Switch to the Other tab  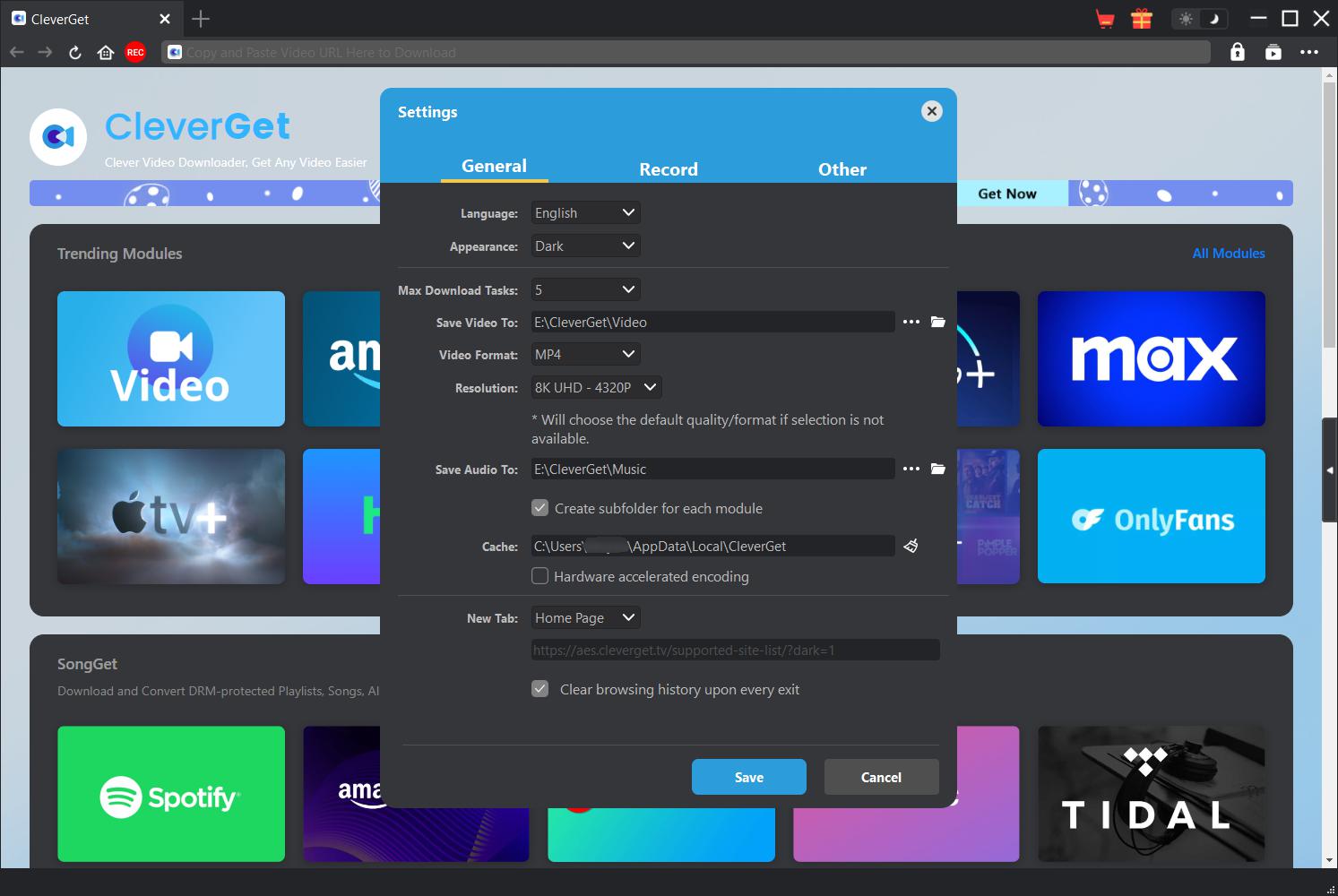tap(842, 169)
